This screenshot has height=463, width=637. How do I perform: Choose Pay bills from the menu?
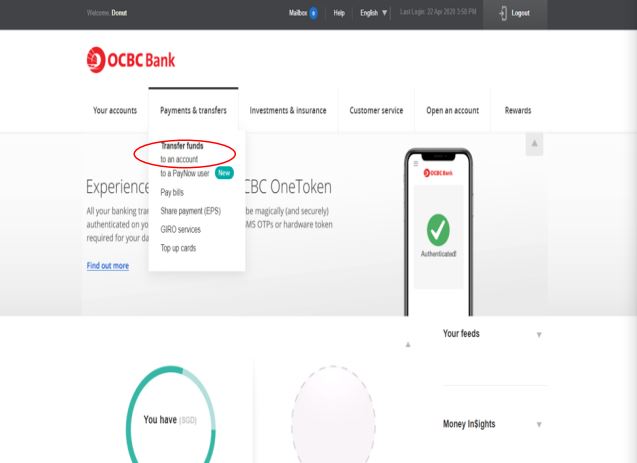coord(172,192)
